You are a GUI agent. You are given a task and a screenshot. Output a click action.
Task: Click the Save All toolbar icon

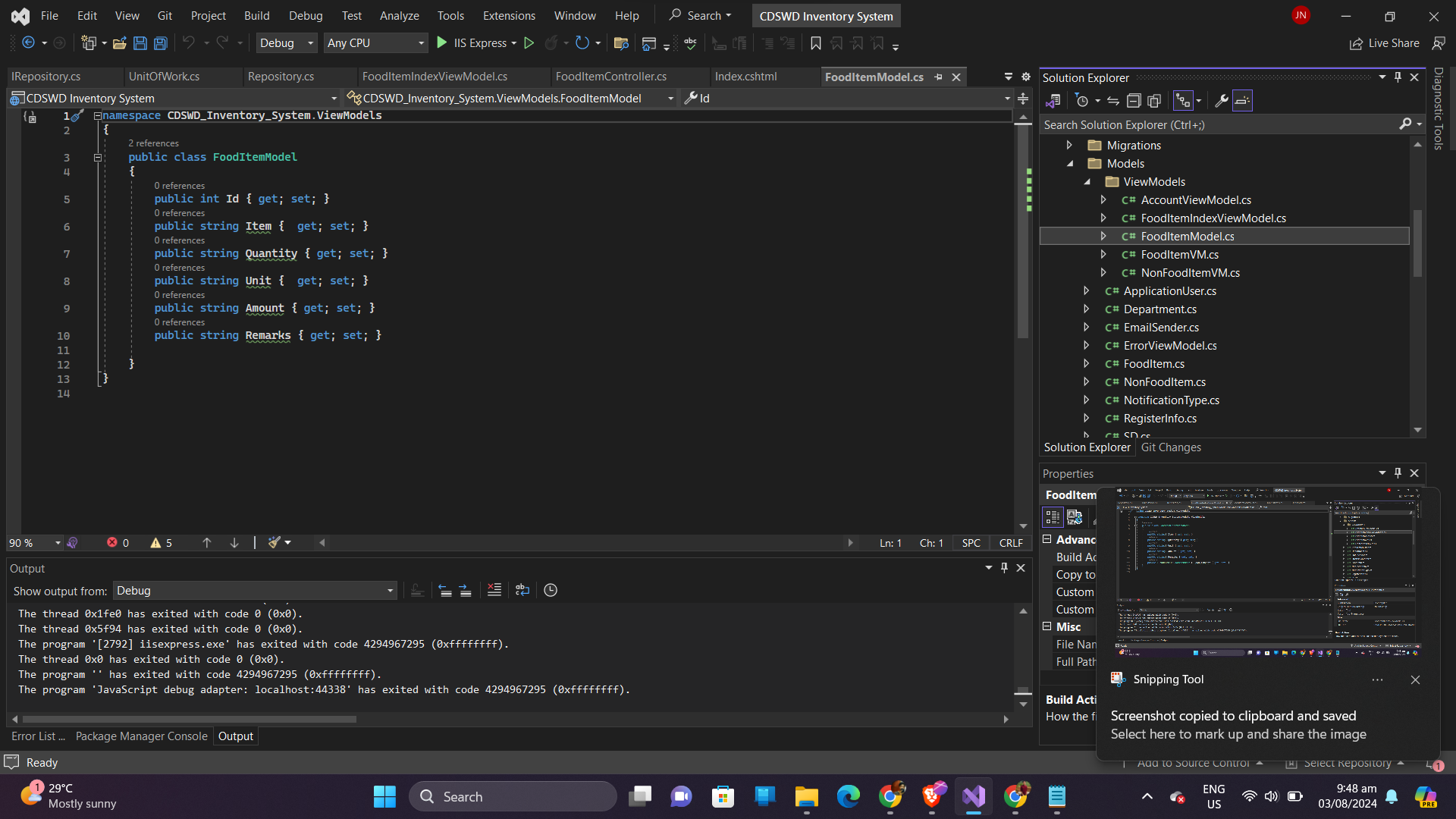(x=161, y=43)
